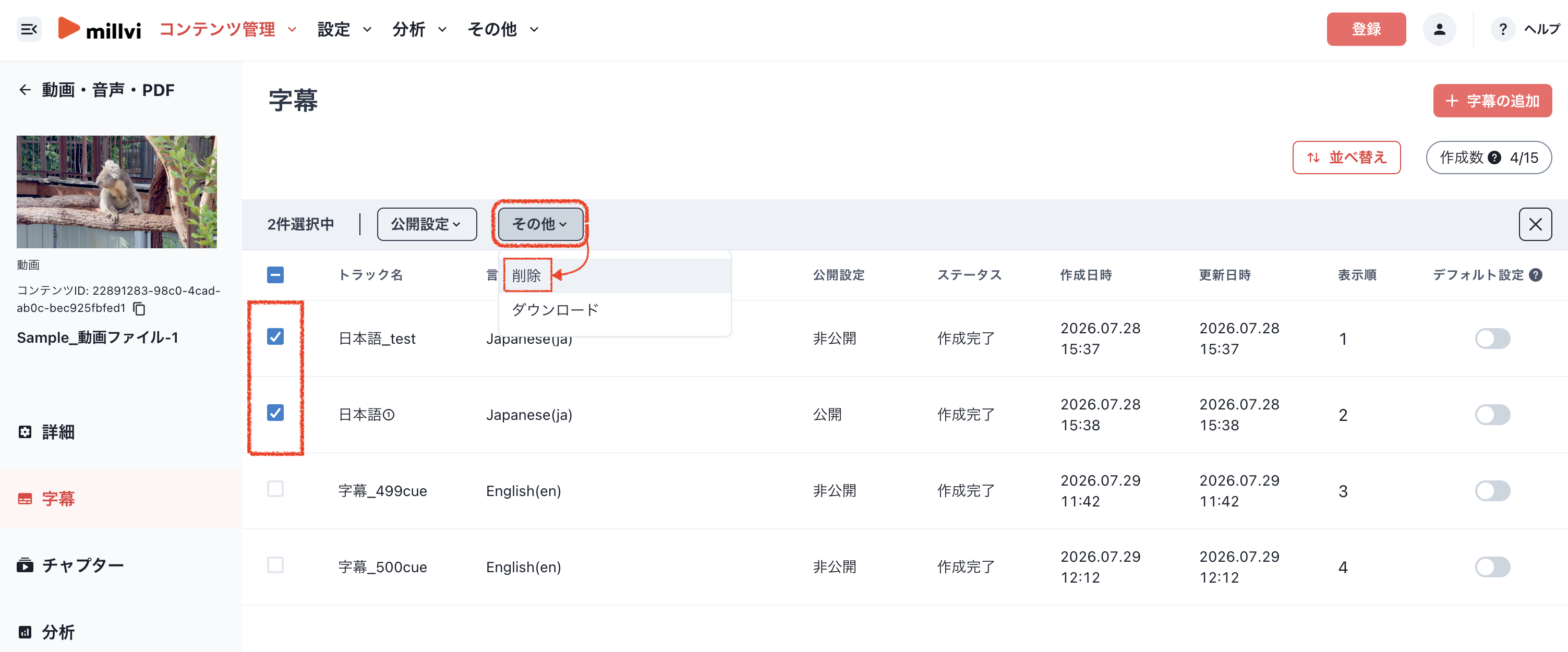1568x652 pixels.
Task: Close the selection bar with X
Action: pyautogui.click(x=1535, y=224)
